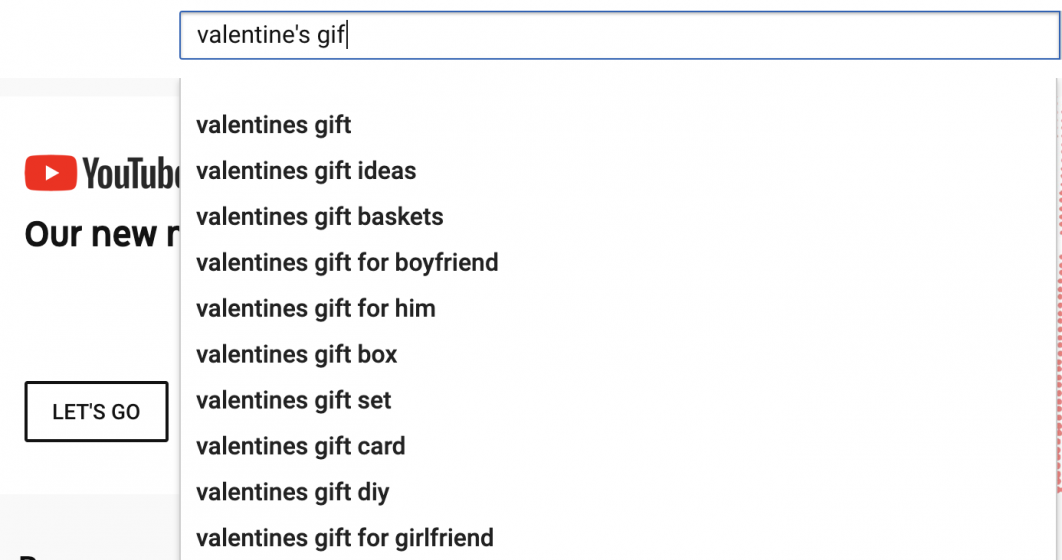Click blank space above the first suggestion

tap(618, 91)
